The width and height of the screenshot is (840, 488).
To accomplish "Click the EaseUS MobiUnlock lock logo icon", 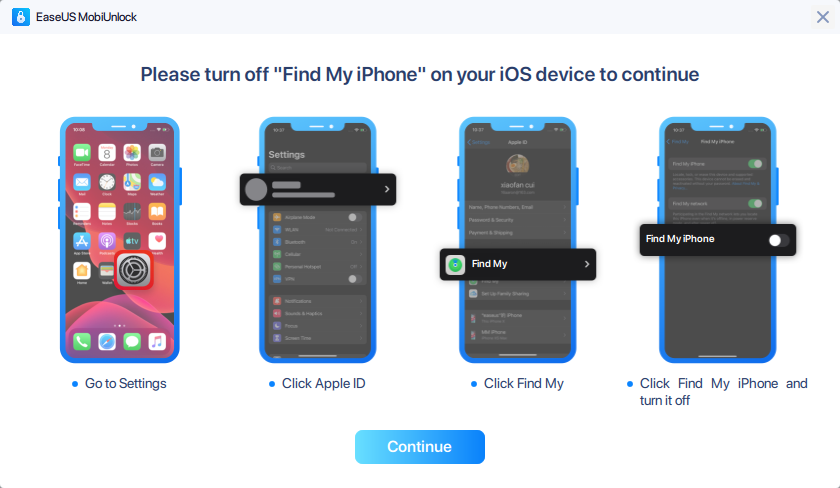I will 20,17.
